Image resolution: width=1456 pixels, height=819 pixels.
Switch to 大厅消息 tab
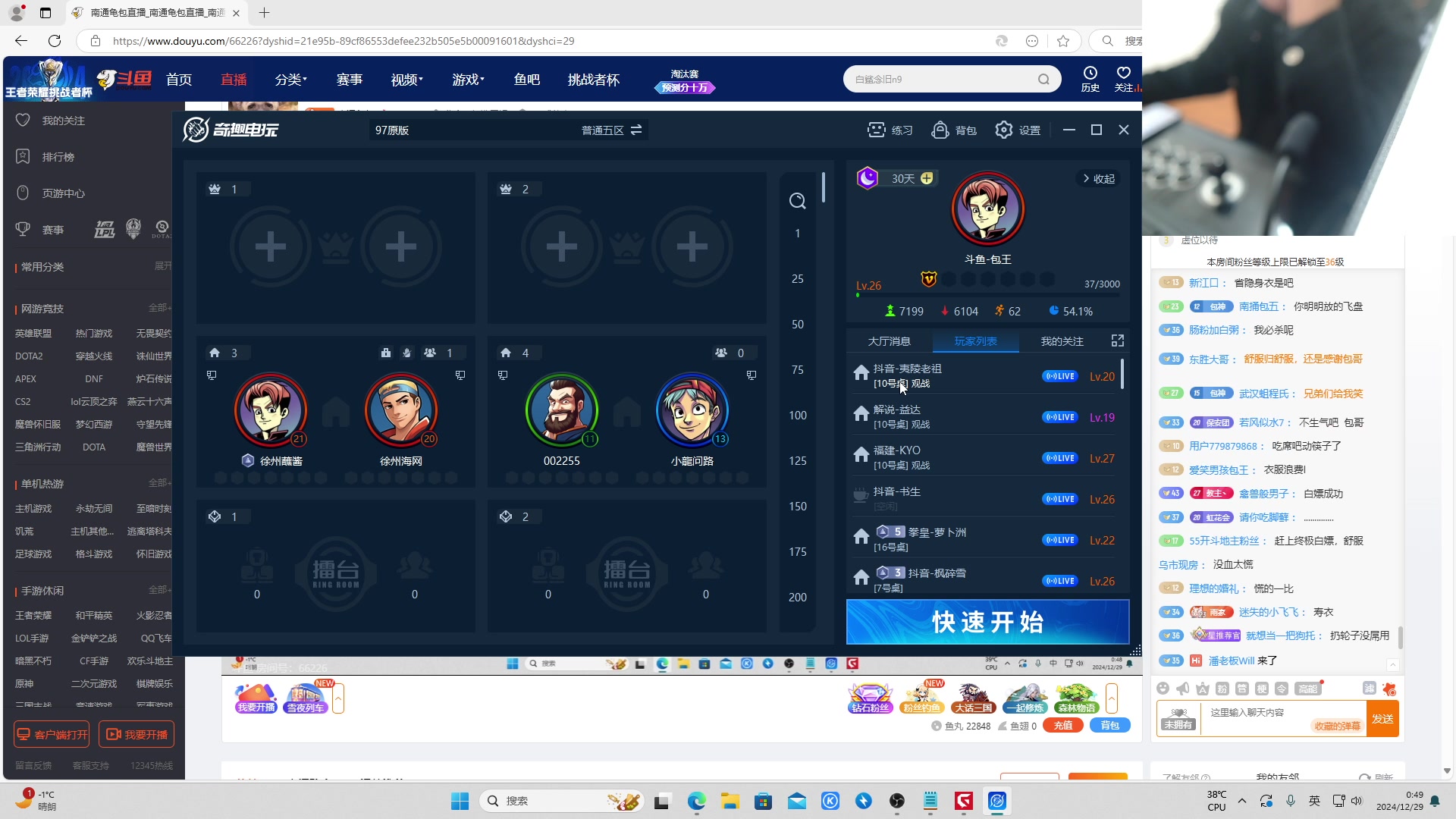[x=890, y=341]
